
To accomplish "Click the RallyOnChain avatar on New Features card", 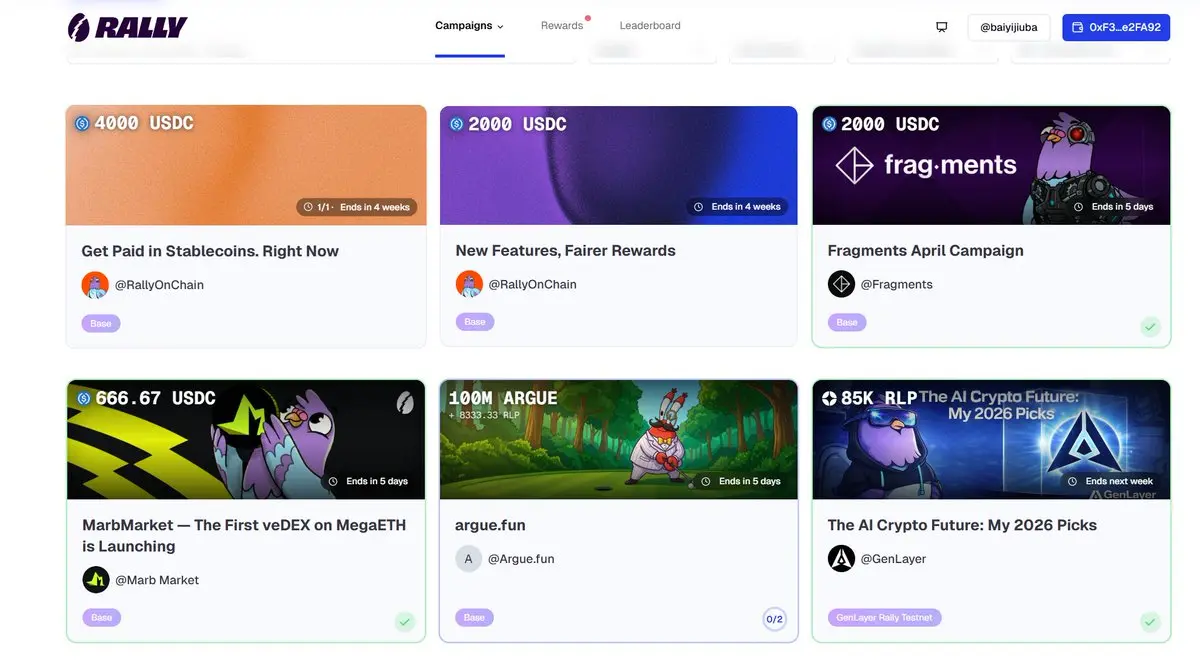I will [469, 284].
